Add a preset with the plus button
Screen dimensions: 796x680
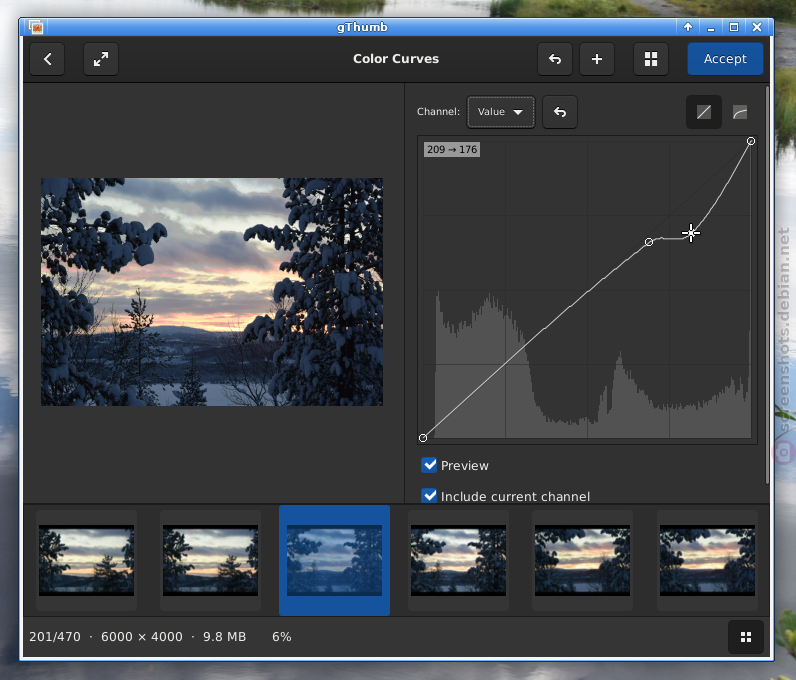point(597,59)
